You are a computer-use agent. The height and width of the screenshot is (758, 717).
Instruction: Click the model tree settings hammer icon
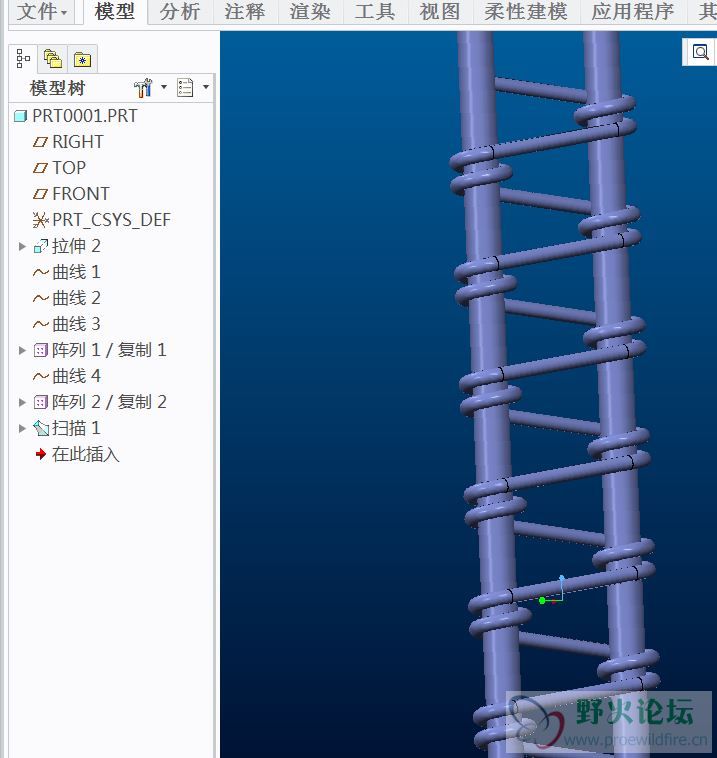pos(143,87)
